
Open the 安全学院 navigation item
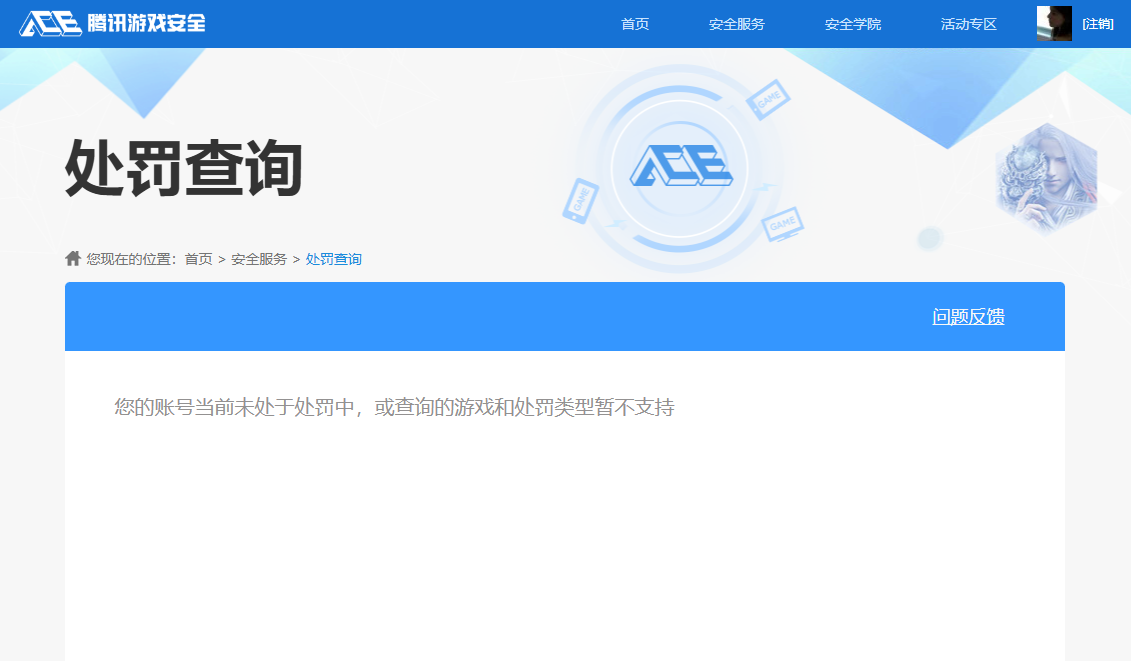[852, 24]
